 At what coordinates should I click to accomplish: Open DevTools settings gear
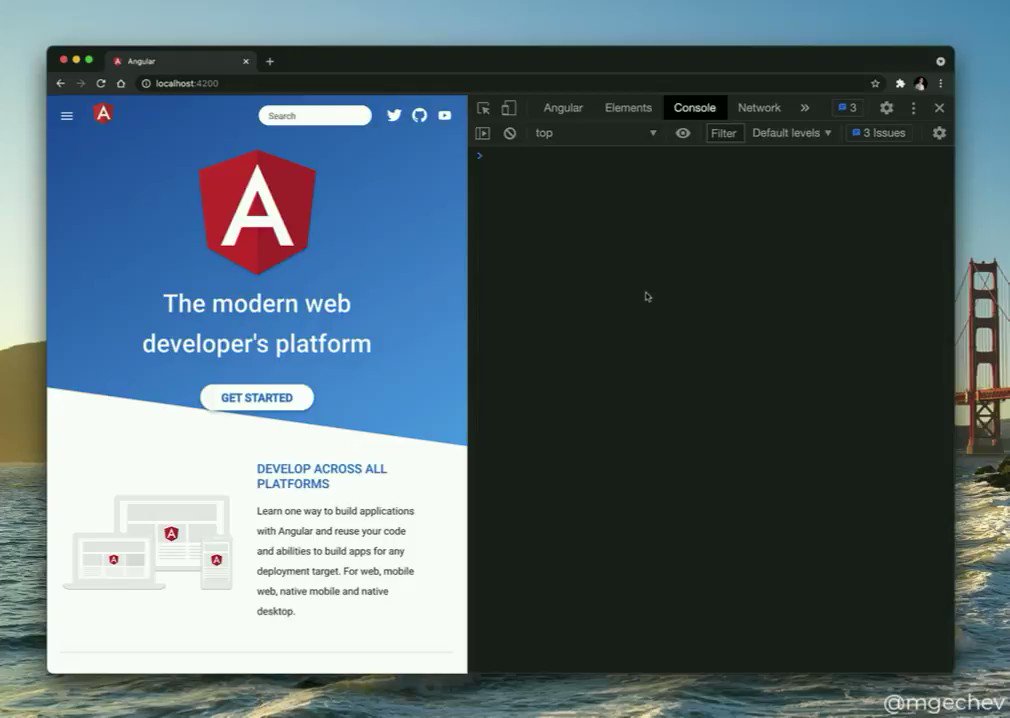tap(886, 108)
